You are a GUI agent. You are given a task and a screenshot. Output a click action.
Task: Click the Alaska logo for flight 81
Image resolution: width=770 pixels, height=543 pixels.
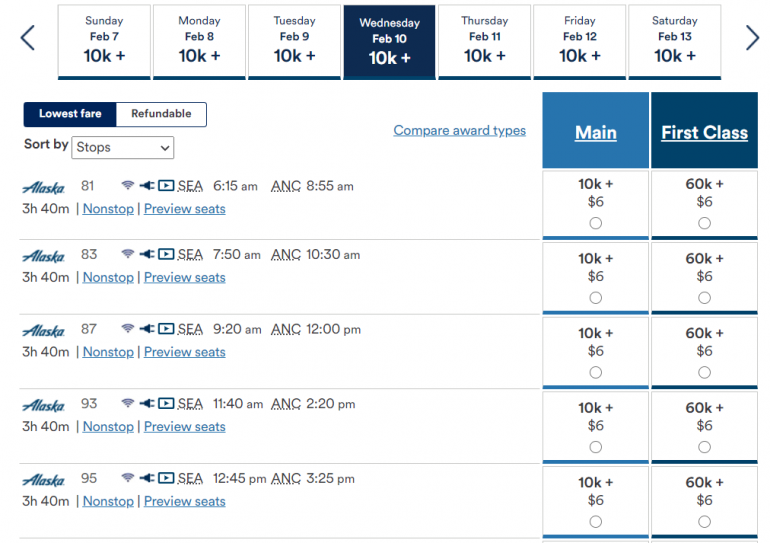tap(43, 187)
